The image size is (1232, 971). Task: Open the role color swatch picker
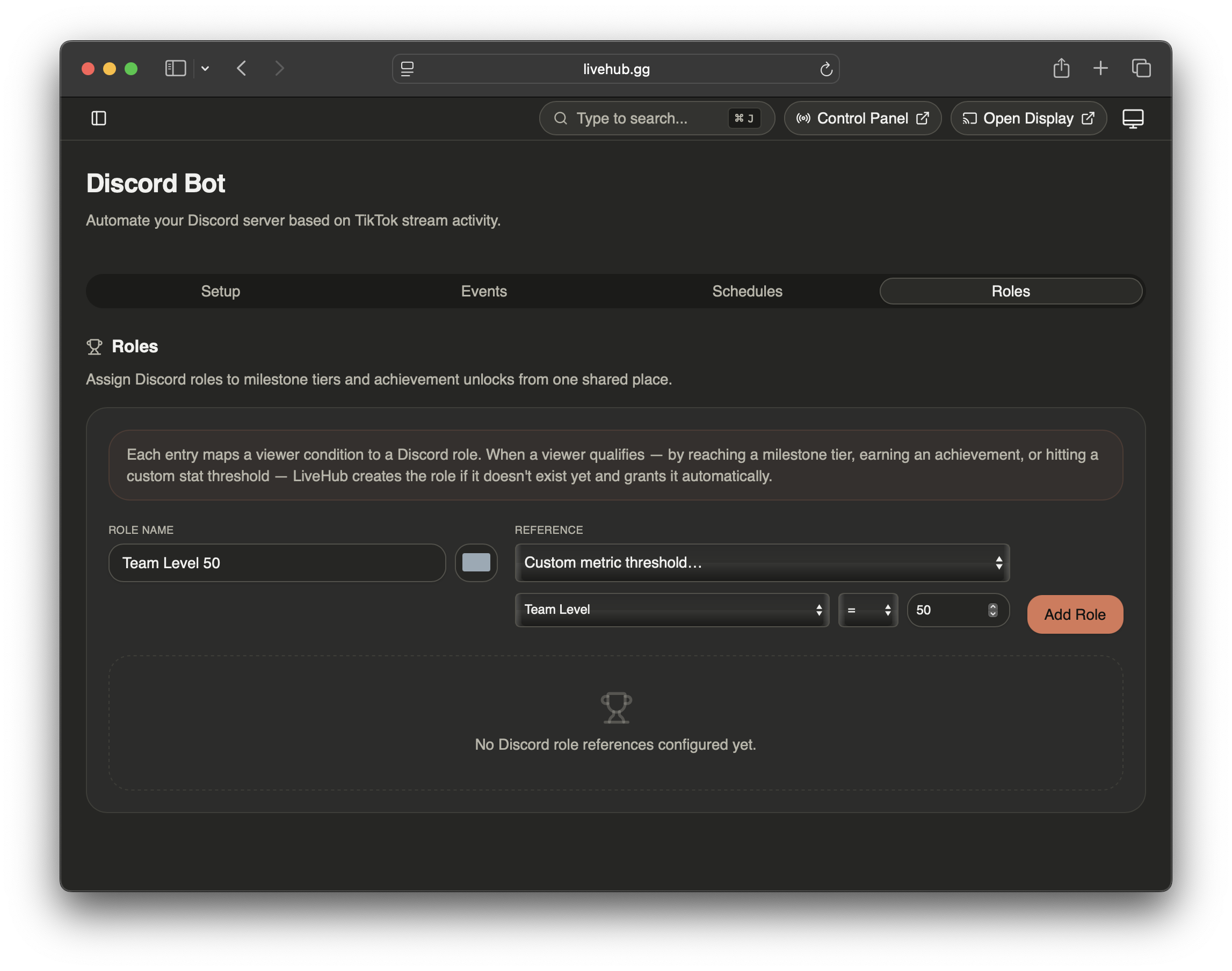point(476,563)
